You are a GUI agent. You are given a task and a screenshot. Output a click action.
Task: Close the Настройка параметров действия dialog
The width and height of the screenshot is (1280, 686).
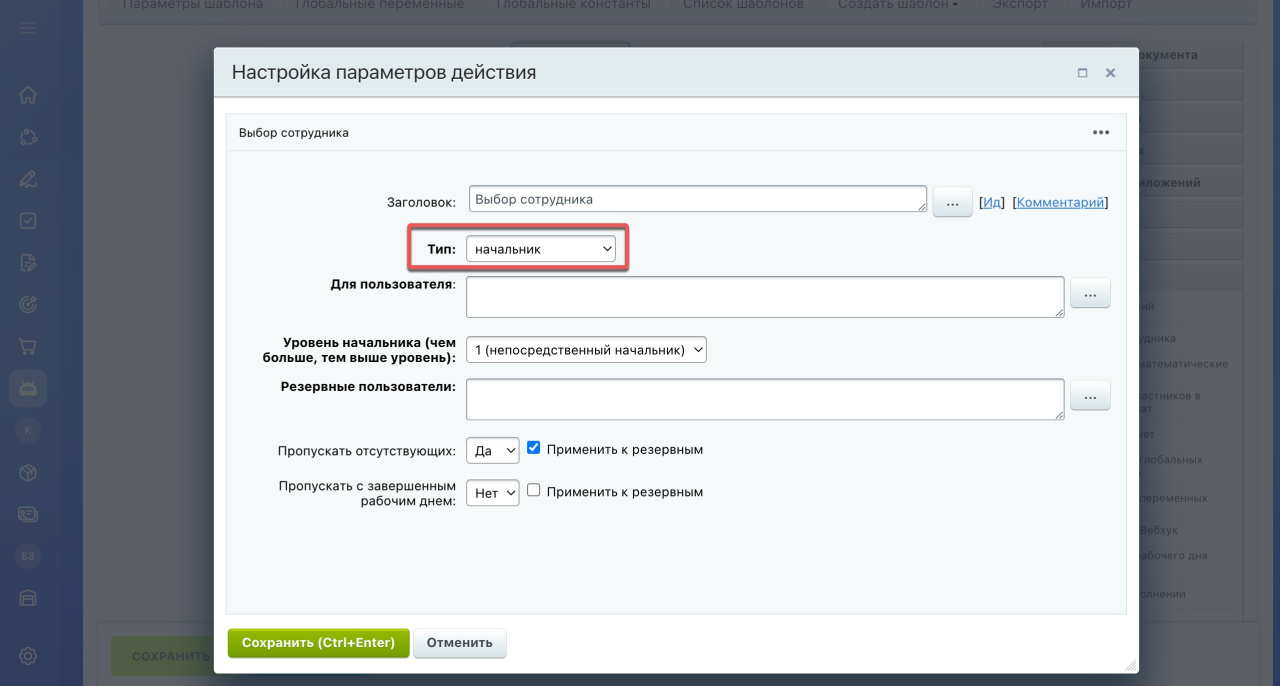[1110, 73]
